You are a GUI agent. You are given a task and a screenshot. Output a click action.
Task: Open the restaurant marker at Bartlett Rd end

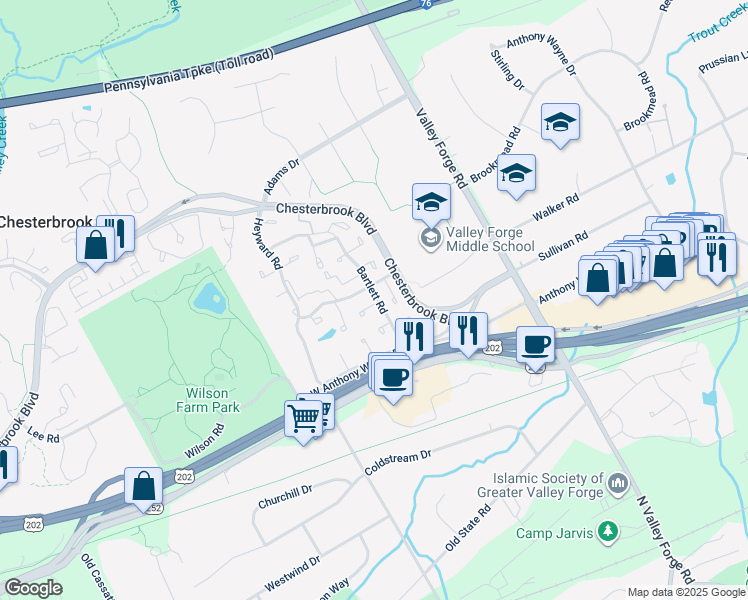[415, 340]
